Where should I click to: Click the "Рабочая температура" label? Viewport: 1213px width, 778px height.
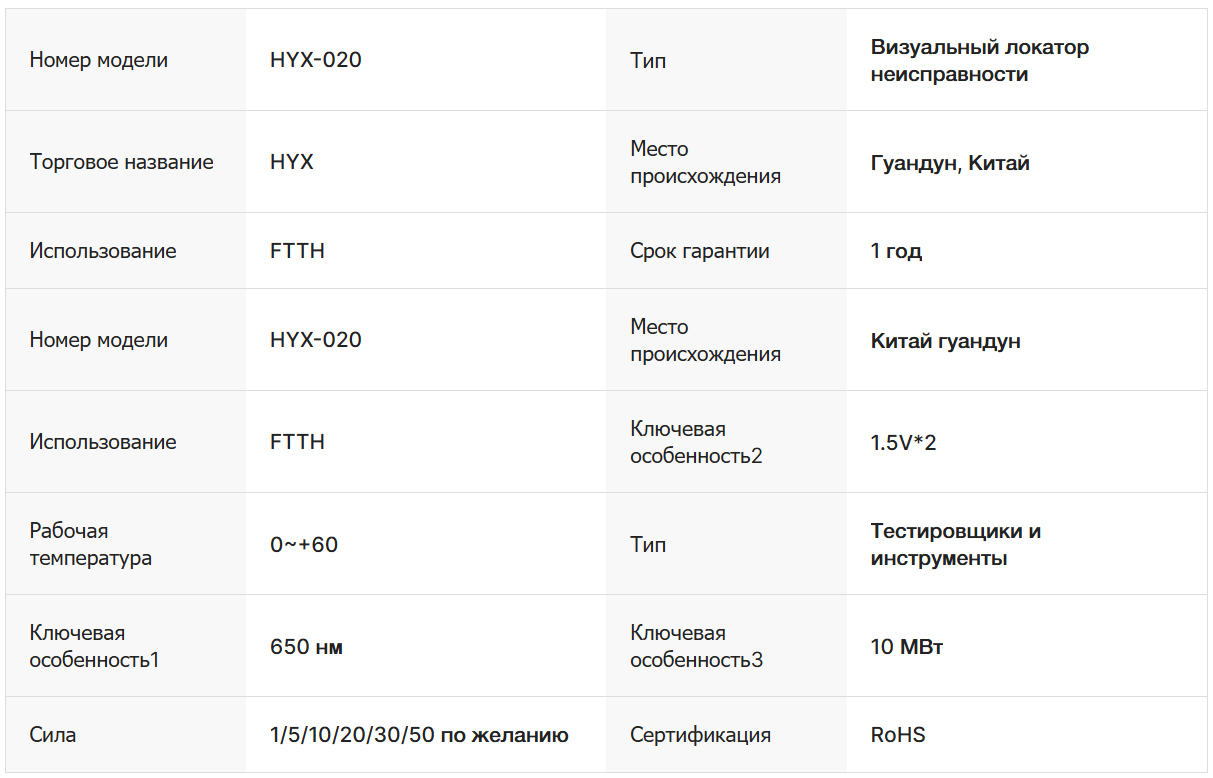point(91,544)
